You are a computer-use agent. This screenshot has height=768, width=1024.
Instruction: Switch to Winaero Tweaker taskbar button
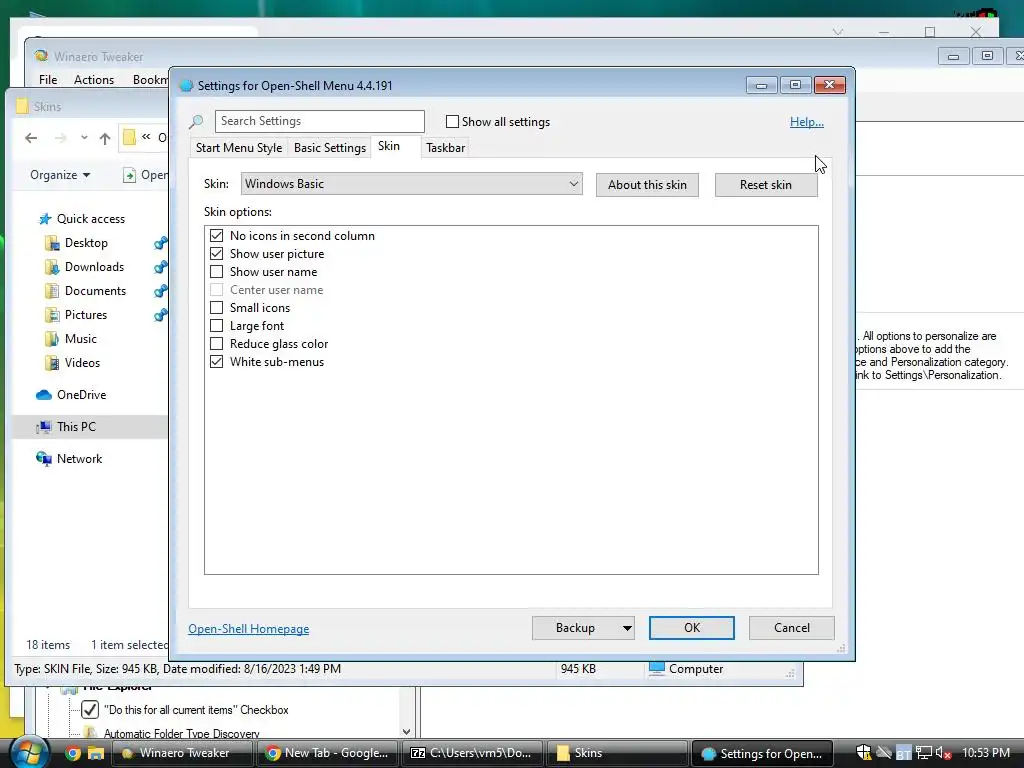[183, 753]
